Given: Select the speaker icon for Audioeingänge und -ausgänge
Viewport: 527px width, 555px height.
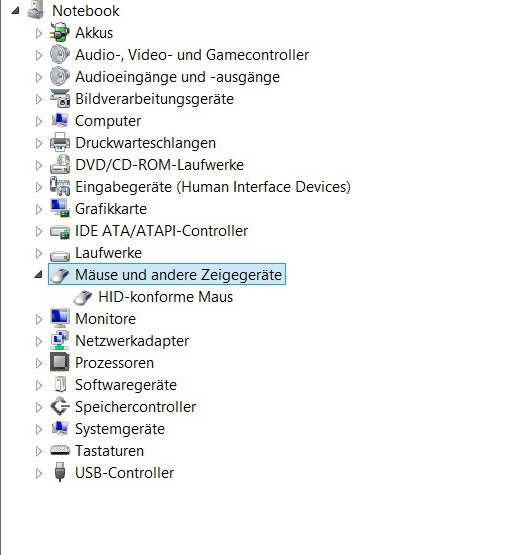Looking at the screenshot, I should [x=59, y=76].
